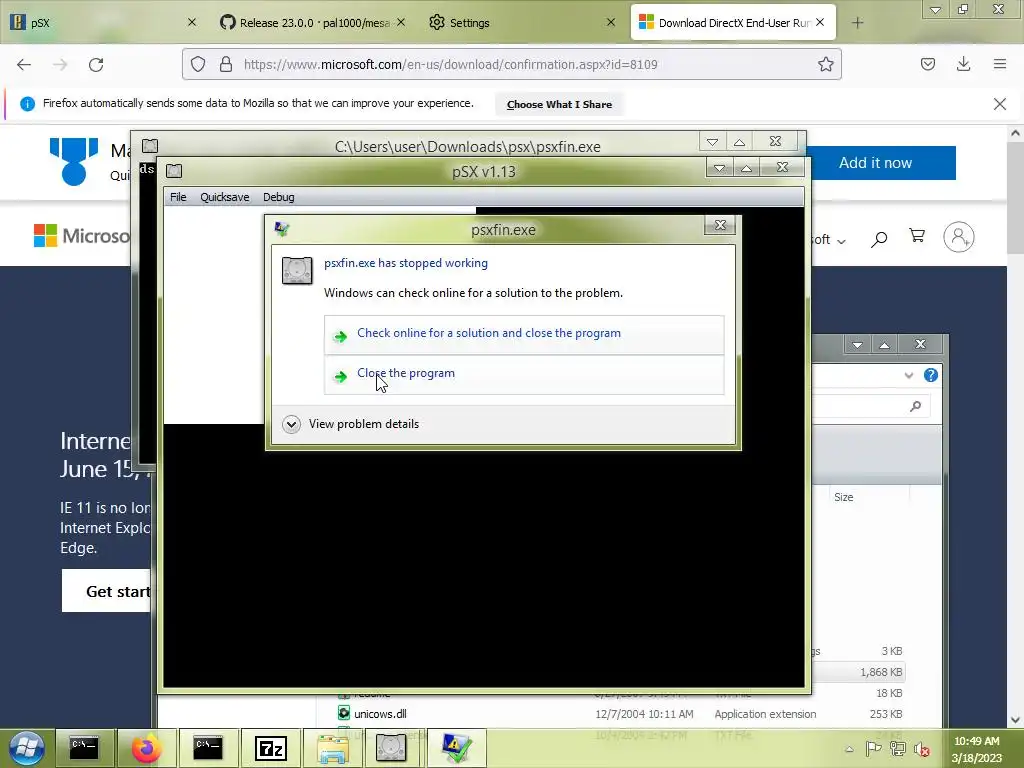Image resolution: width=1024 pixels, height=768 pixels.
Task: Open the tracking protection shield icon
Action: pos(198,64)
